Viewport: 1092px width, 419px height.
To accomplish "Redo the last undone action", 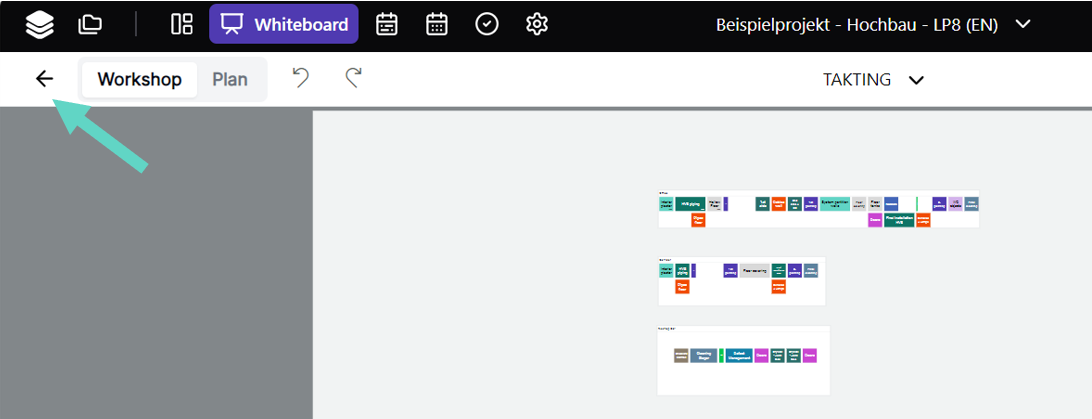I will tap(352, 78).
